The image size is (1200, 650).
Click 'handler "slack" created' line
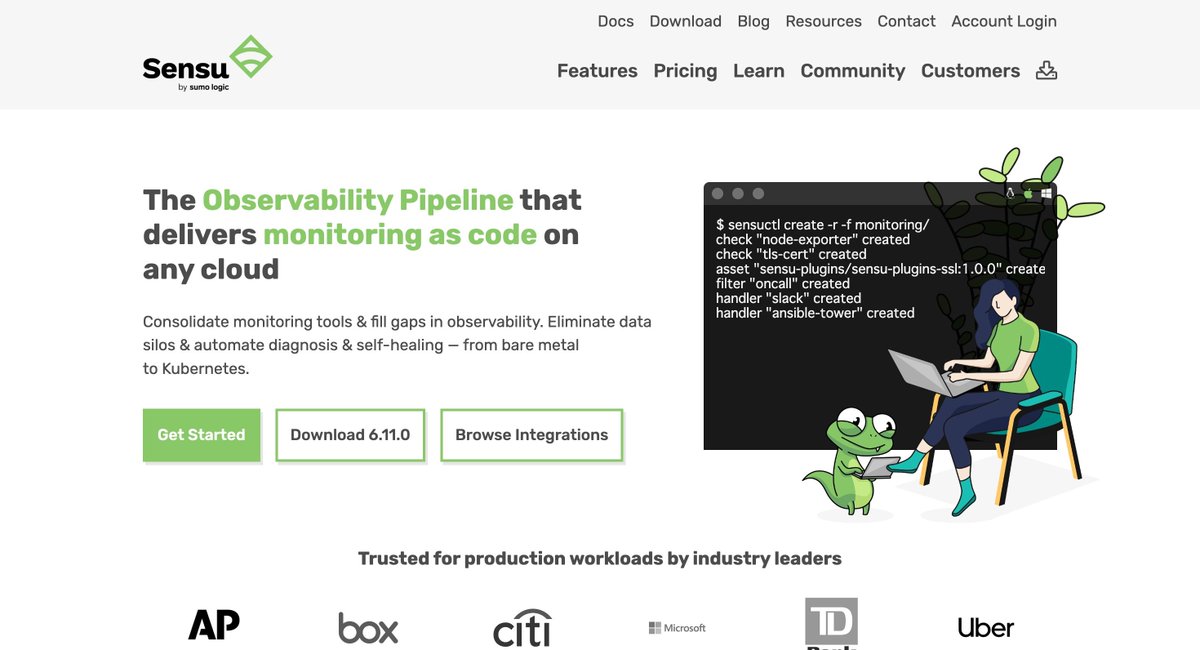[788, 298]
